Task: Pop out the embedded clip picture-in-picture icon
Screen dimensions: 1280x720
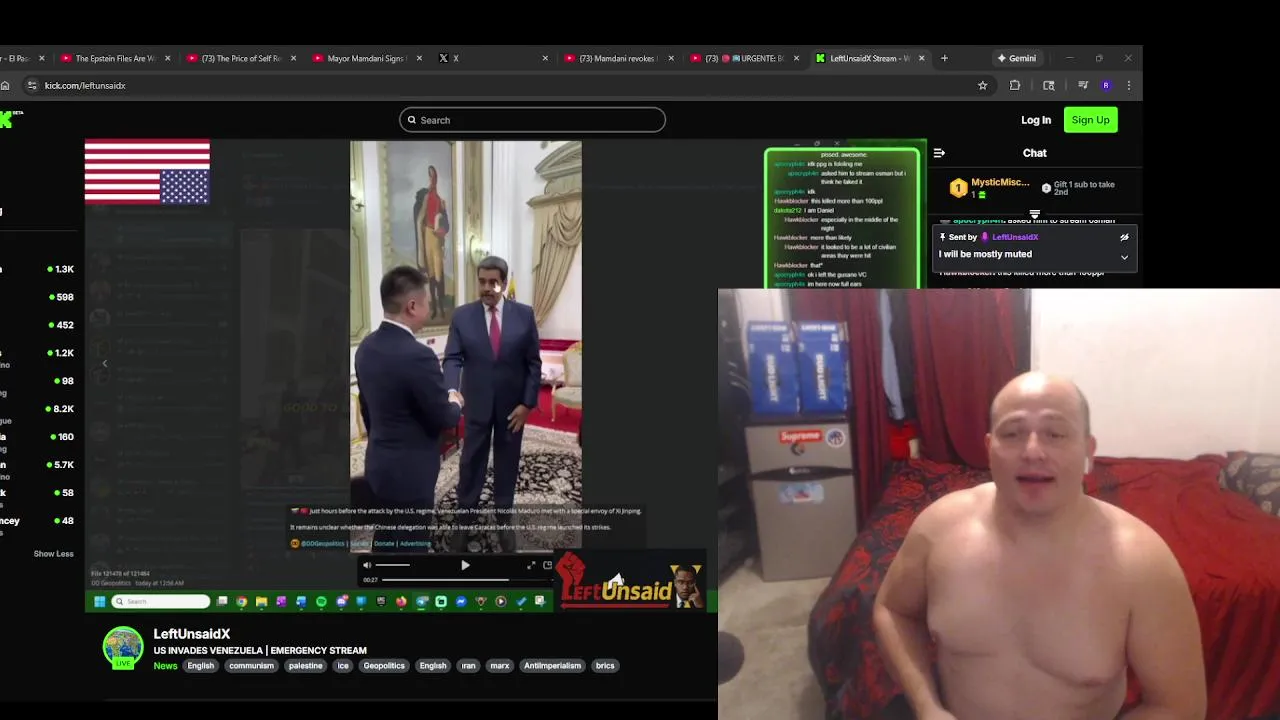Action: coord(547,565)
